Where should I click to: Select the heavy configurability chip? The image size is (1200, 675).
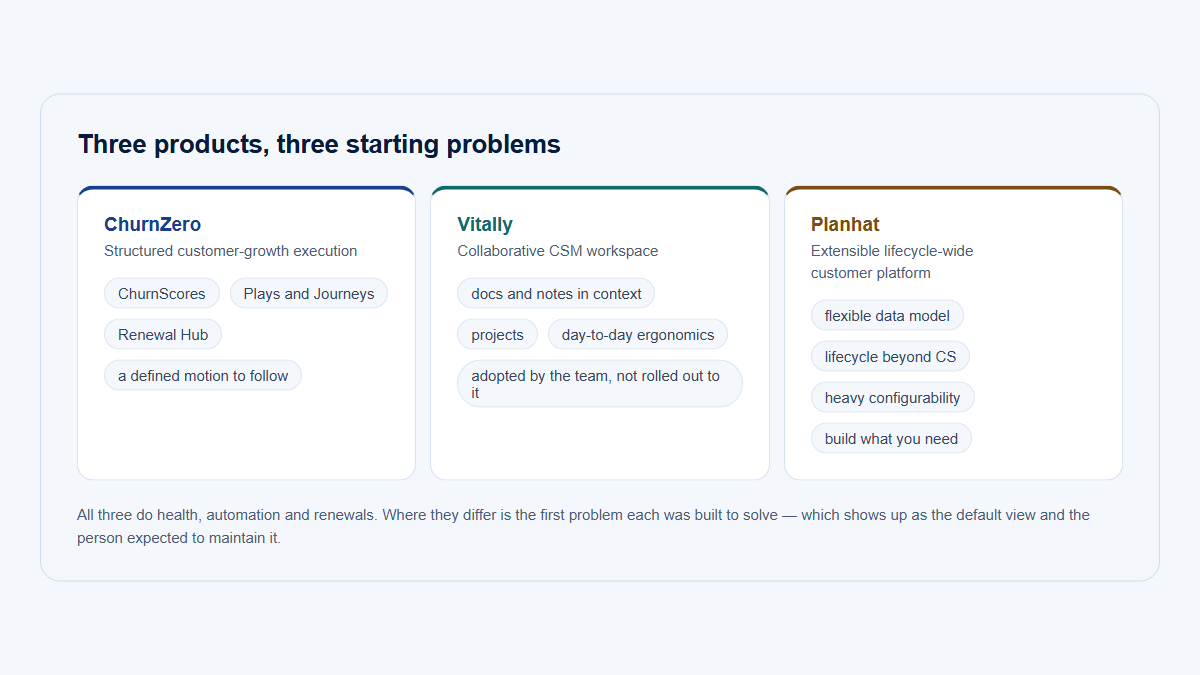click(x=892, y=397)
